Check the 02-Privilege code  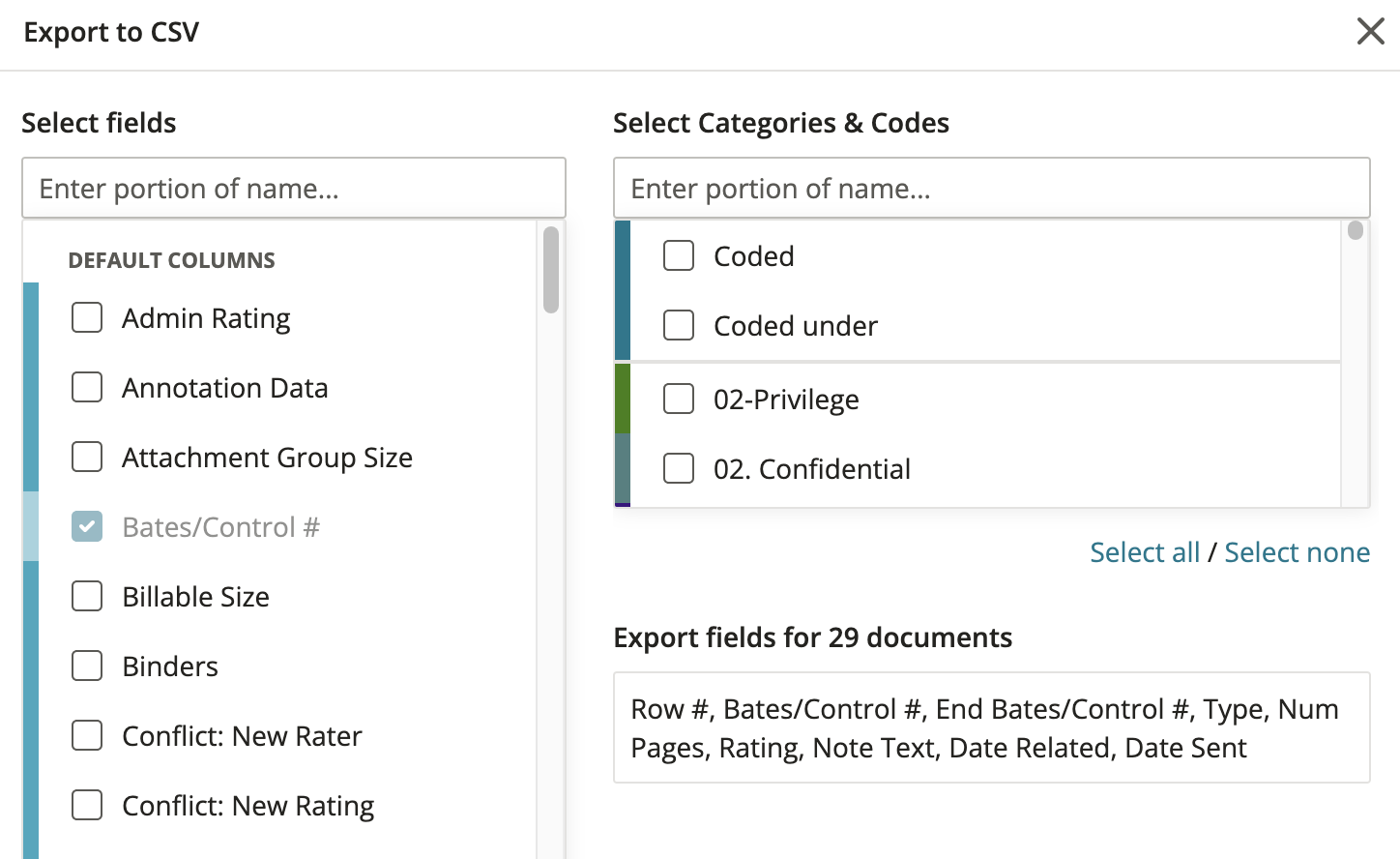pos(678,399)
